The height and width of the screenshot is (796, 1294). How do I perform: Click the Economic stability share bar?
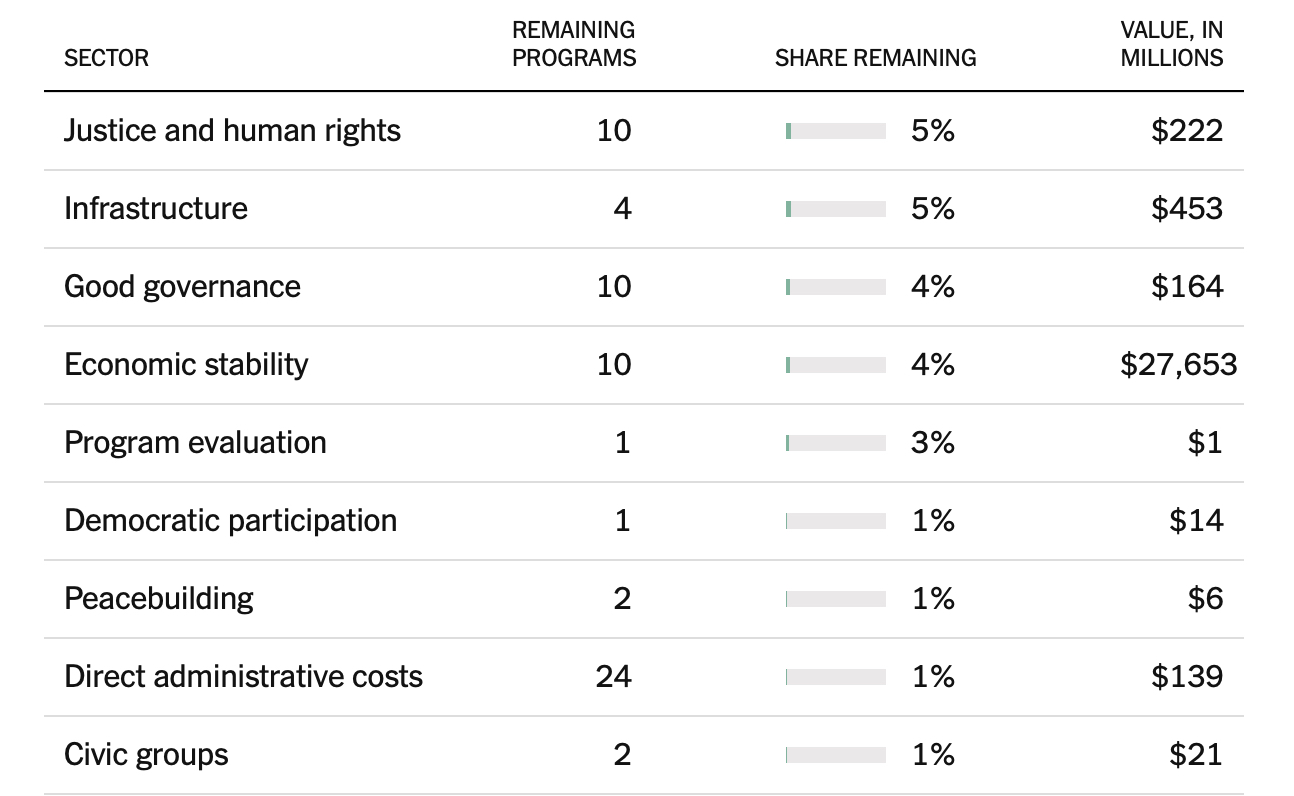(x=836, y=365)
